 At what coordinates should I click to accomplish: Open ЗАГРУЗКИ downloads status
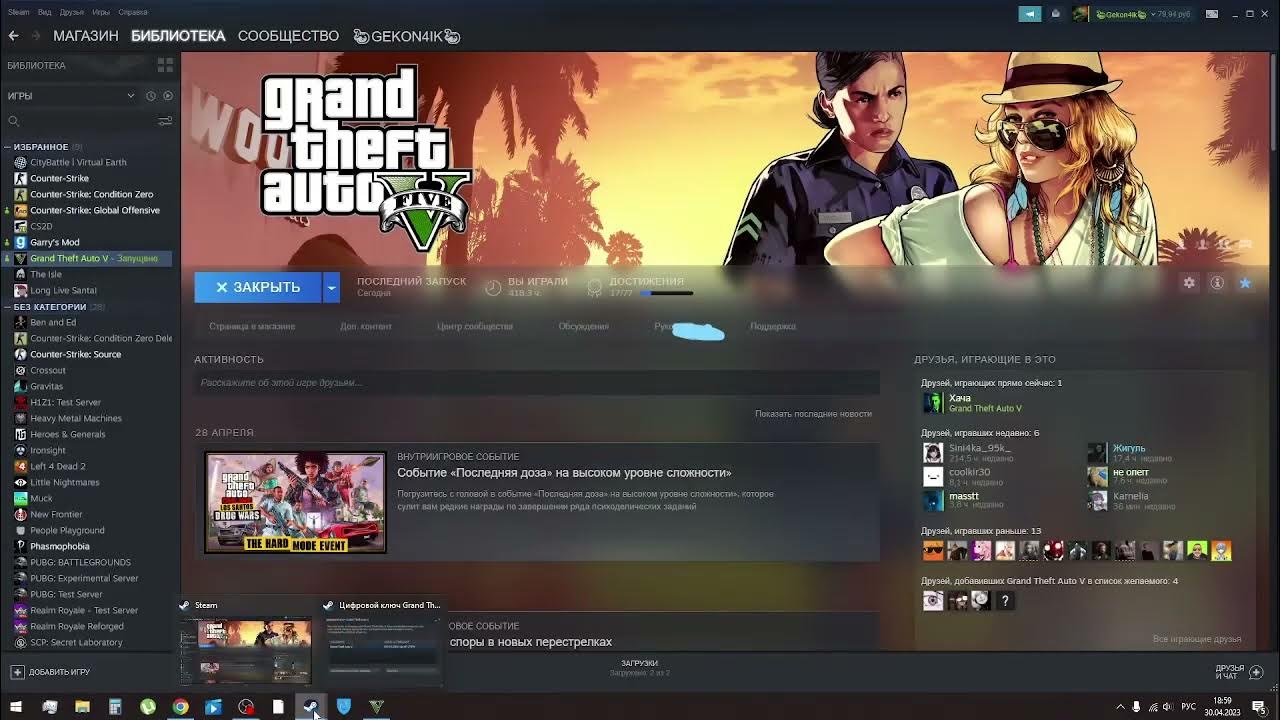click(x=639, y=667)
